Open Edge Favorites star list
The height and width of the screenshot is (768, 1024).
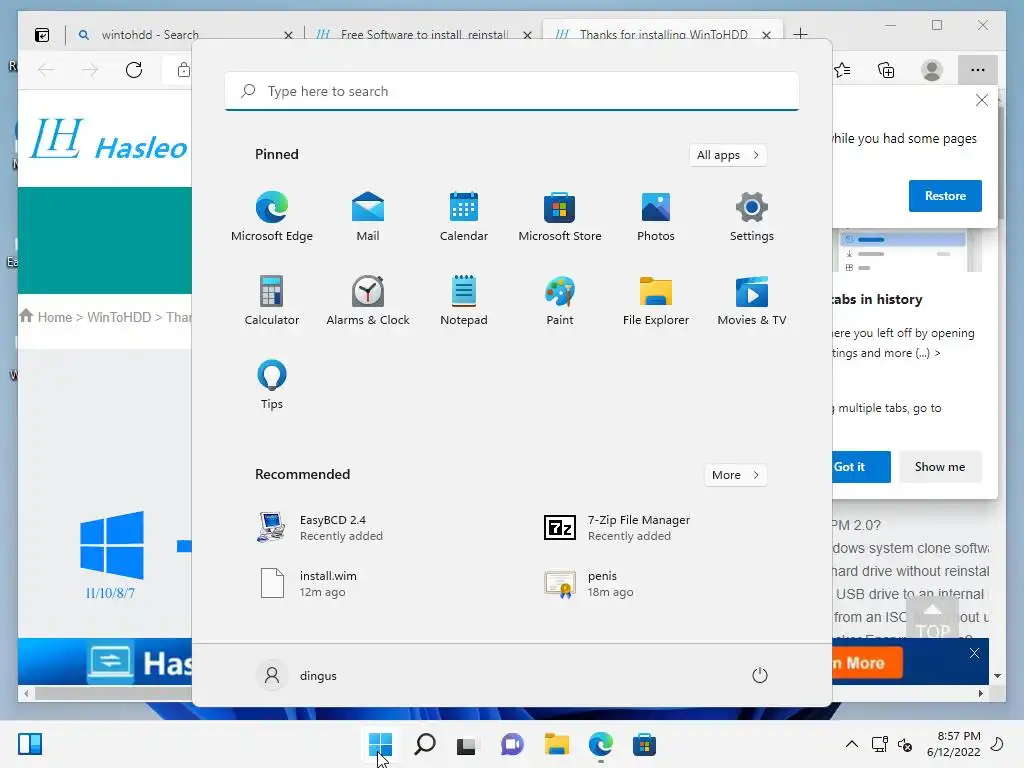842,70
